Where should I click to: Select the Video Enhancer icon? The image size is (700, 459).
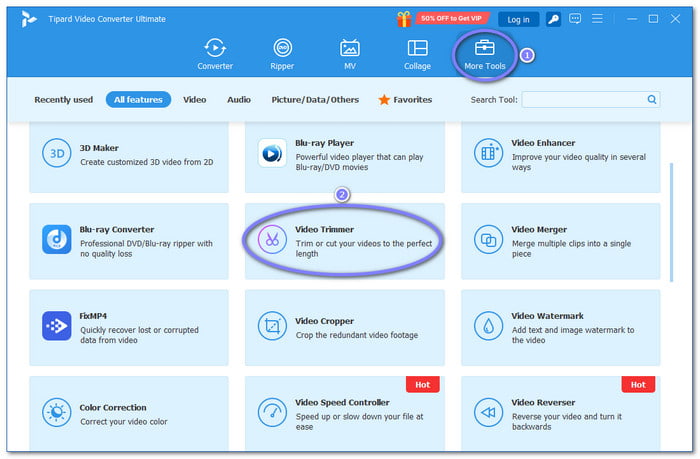(x=487, y=153)
